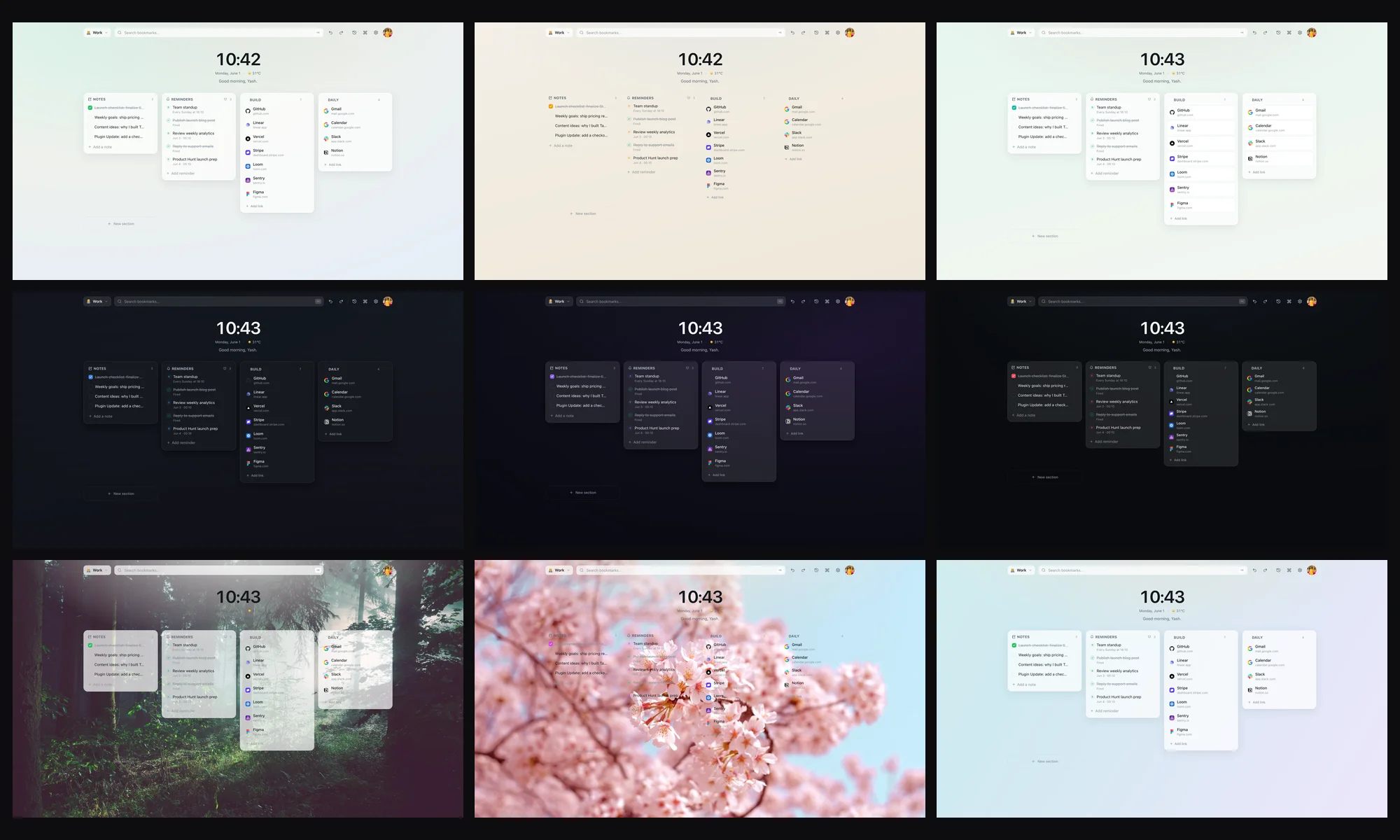Open history clock icon in beige theme screenshot
Viewport: 1400px width, 840px height.
point(816,33)
